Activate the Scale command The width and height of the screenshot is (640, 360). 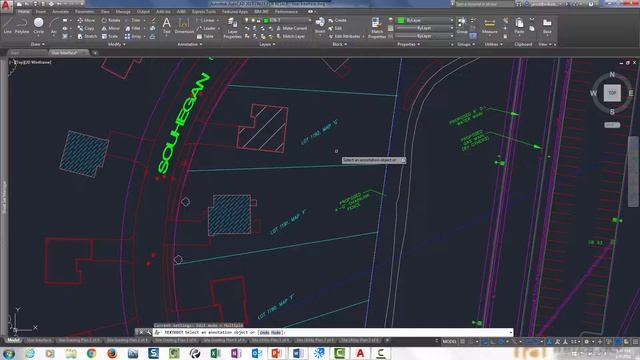coord(110,36)
